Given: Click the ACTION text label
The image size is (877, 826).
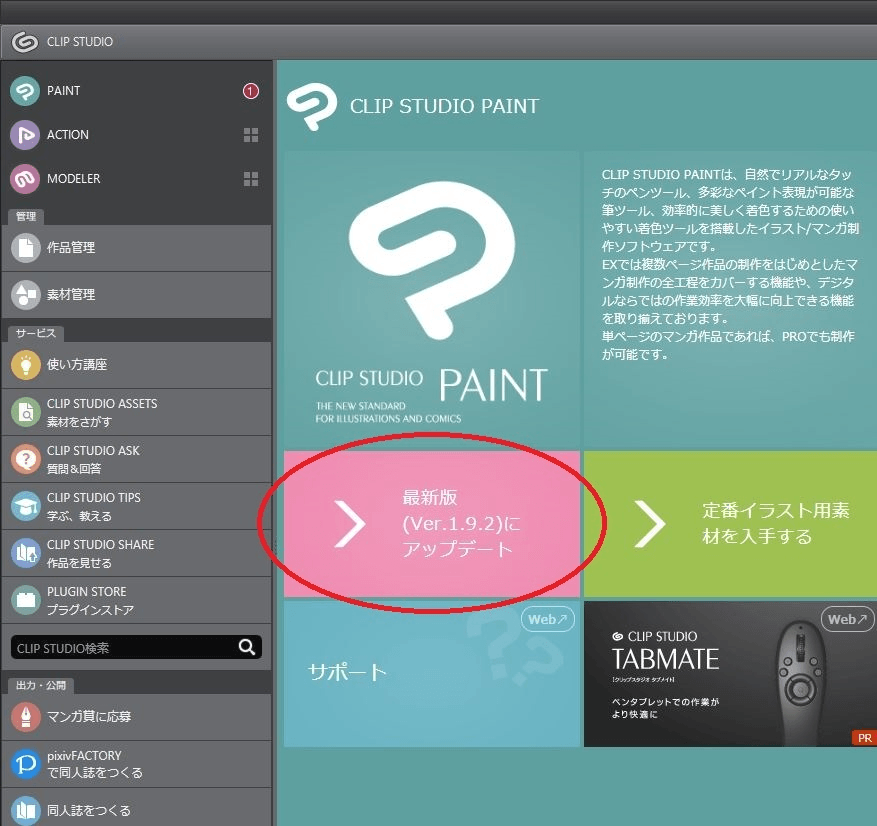Looking at the screenshot, I should tap(68, 135).
